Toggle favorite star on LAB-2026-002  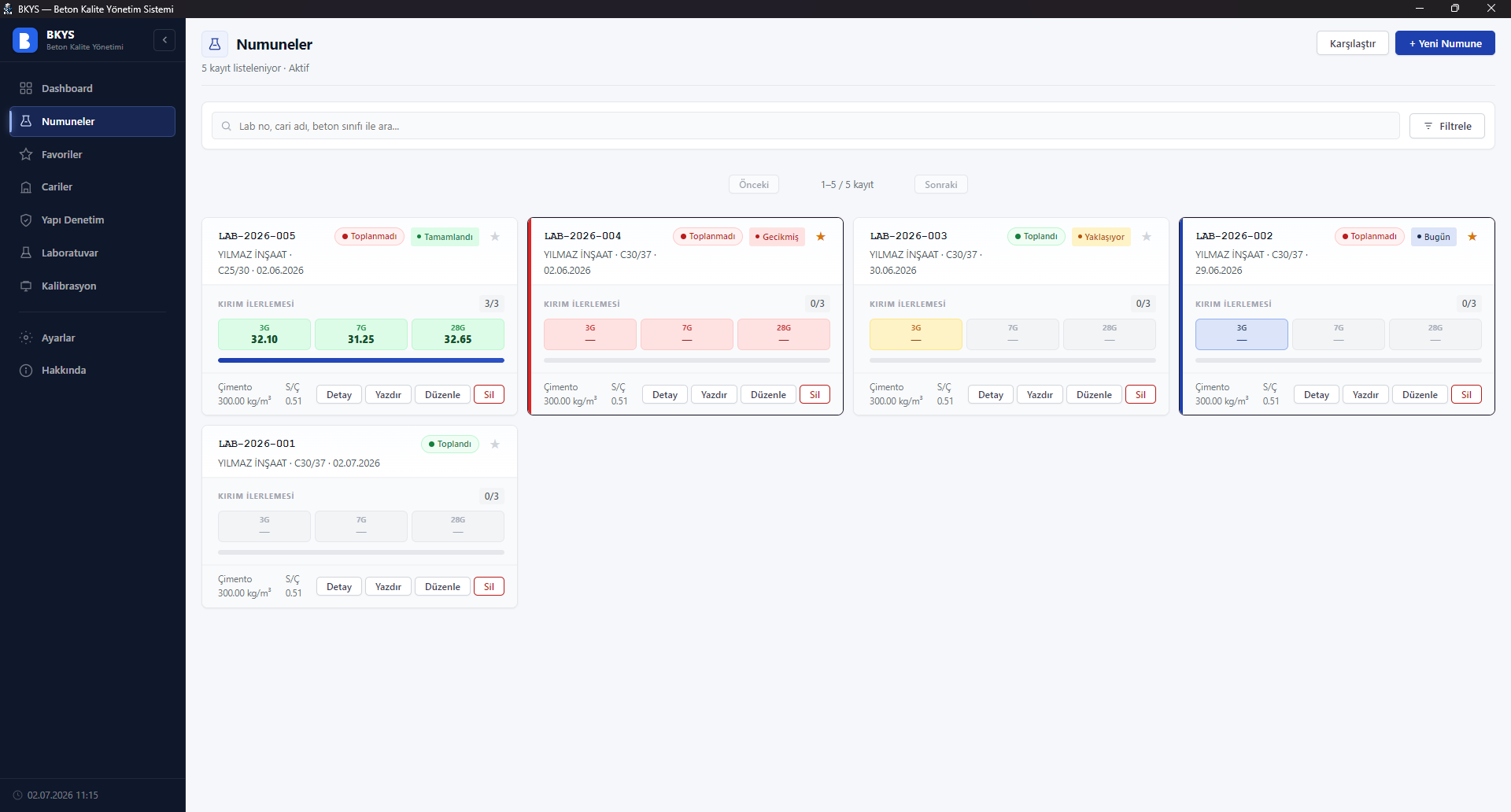click(1472, 236)
